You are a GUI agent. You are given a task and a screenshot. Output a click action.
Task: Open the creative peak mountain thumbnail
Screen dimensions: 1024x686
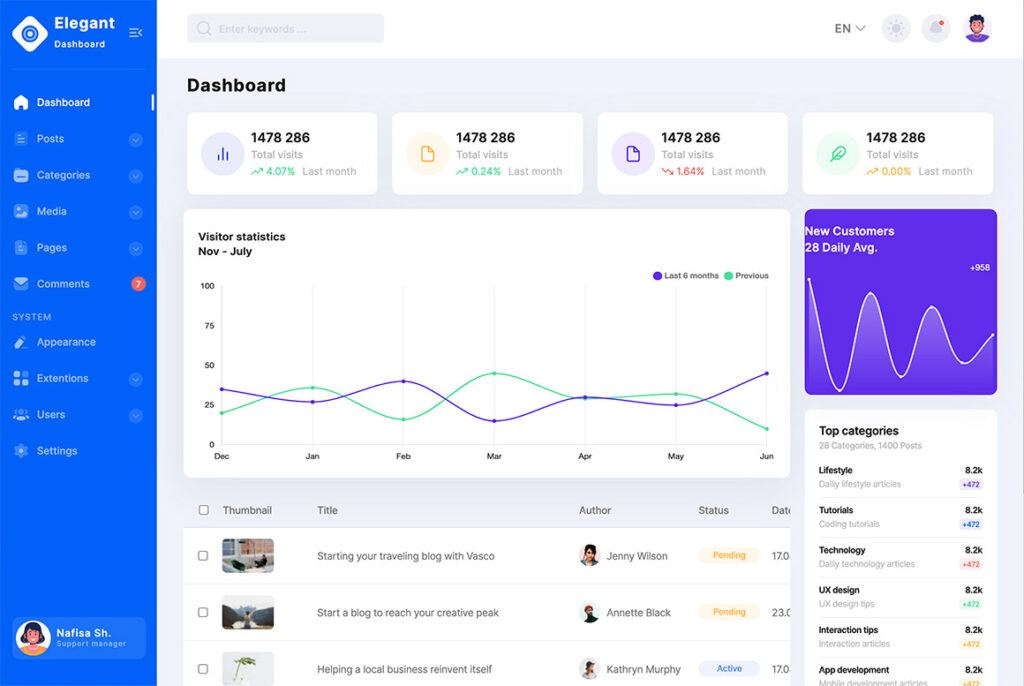tap(248, 612)
